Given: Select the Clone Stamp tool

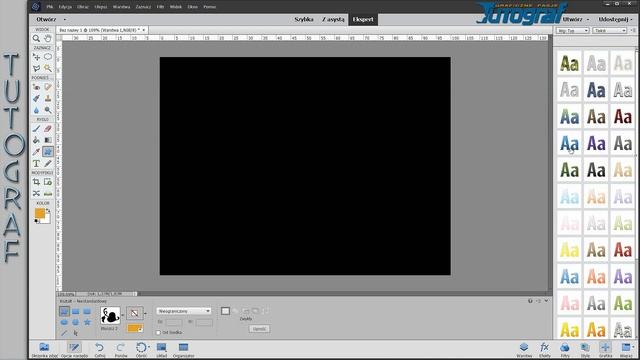Looking at the screenshot, I should [48, 98].
